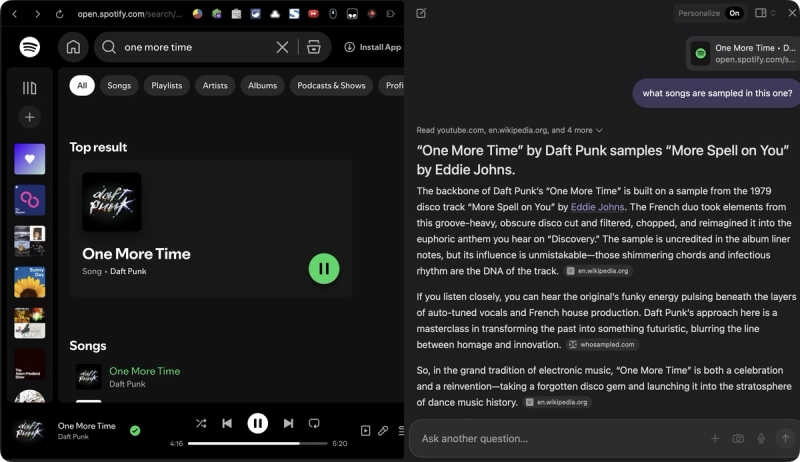Image resolution: width=800 pixels, height=462 pixels.
Task: Click the red fast-forward extension icon
Action: click(x=314, y=14)
